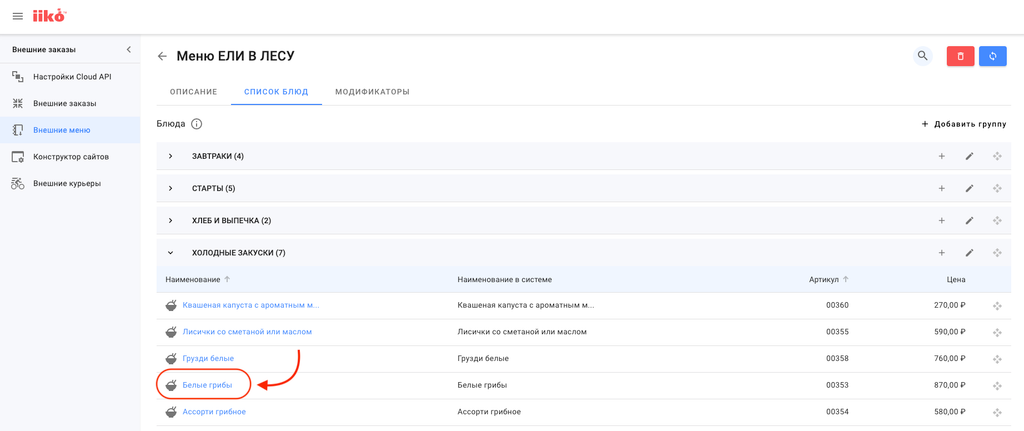
Task: Go back with the left arrow
Action: [162, 56]
